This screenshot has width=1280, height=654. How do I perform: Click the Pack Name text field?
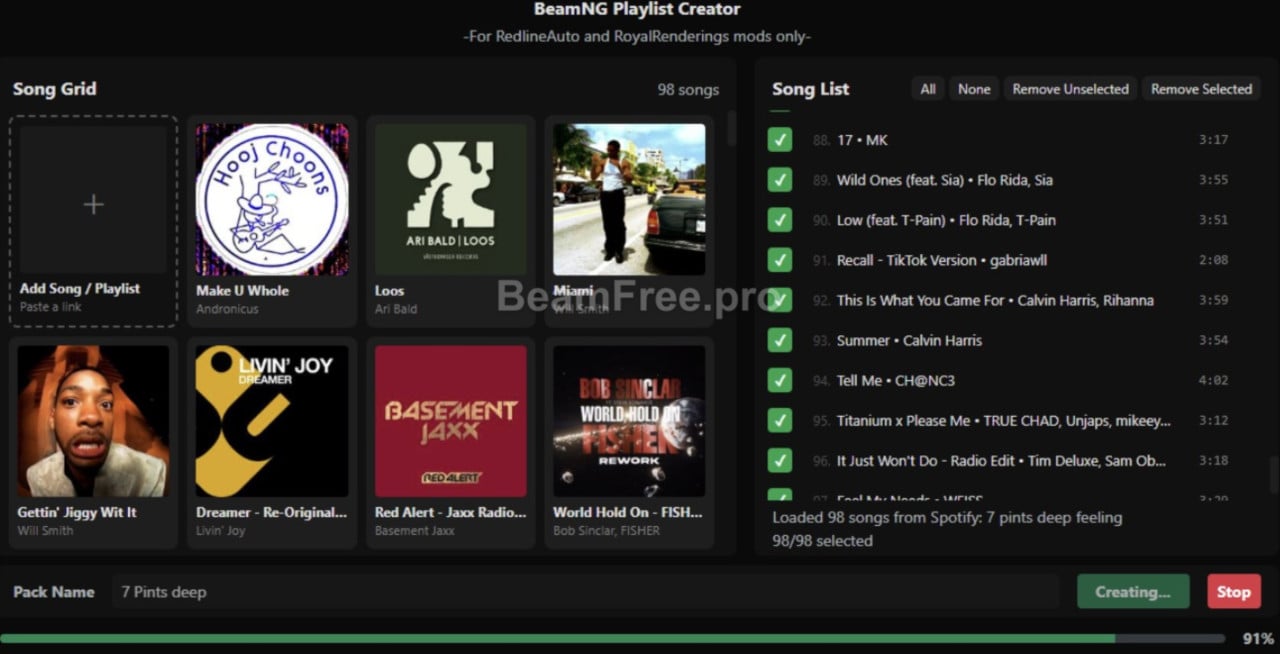[585, 592]
